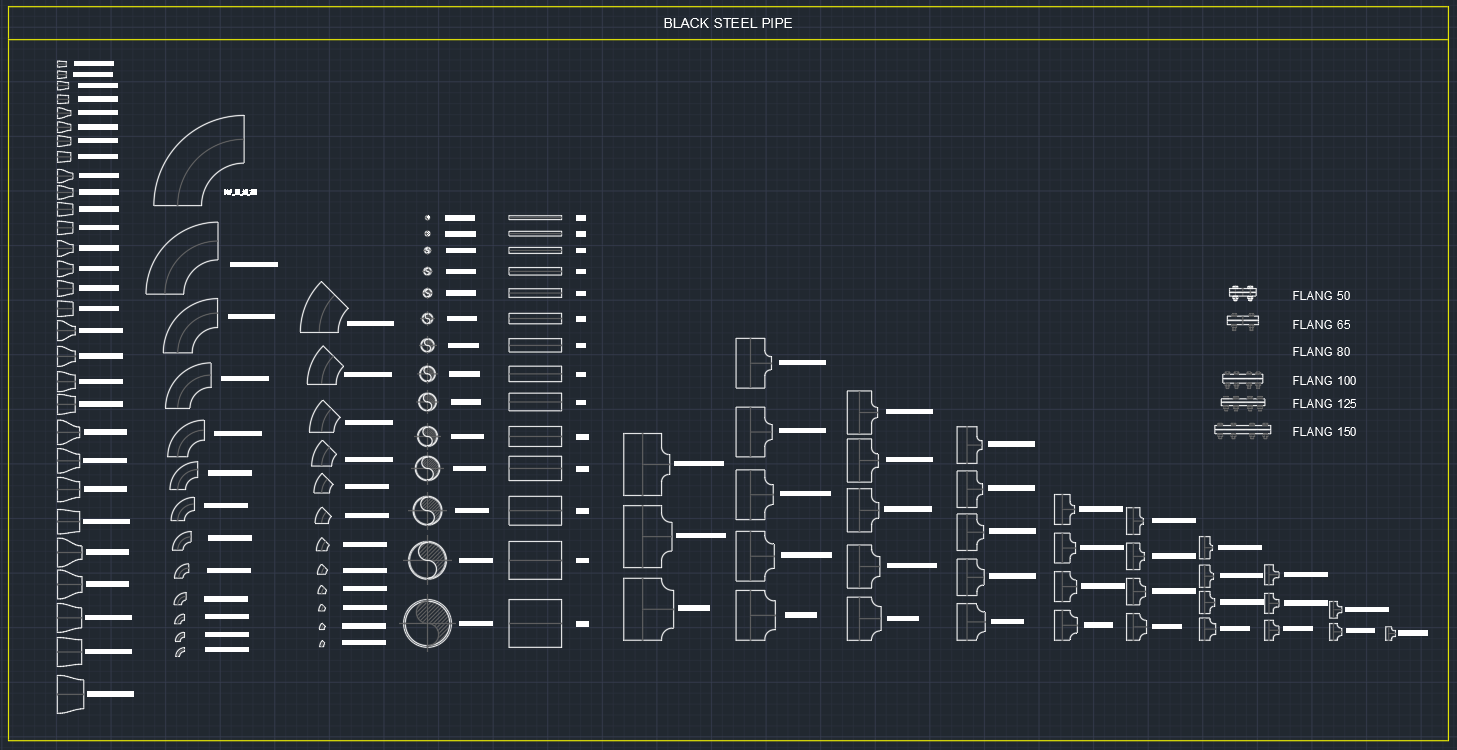Select the largest 90-degree elbow block
1457x750 pixels.
(199, 160)
